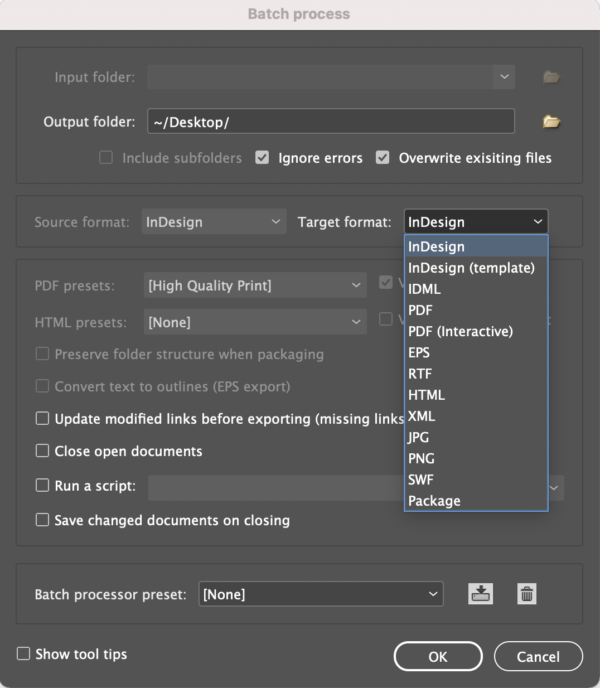Select RTF as target format
This screenshot has height=688, width=600.
coord(476,373)
